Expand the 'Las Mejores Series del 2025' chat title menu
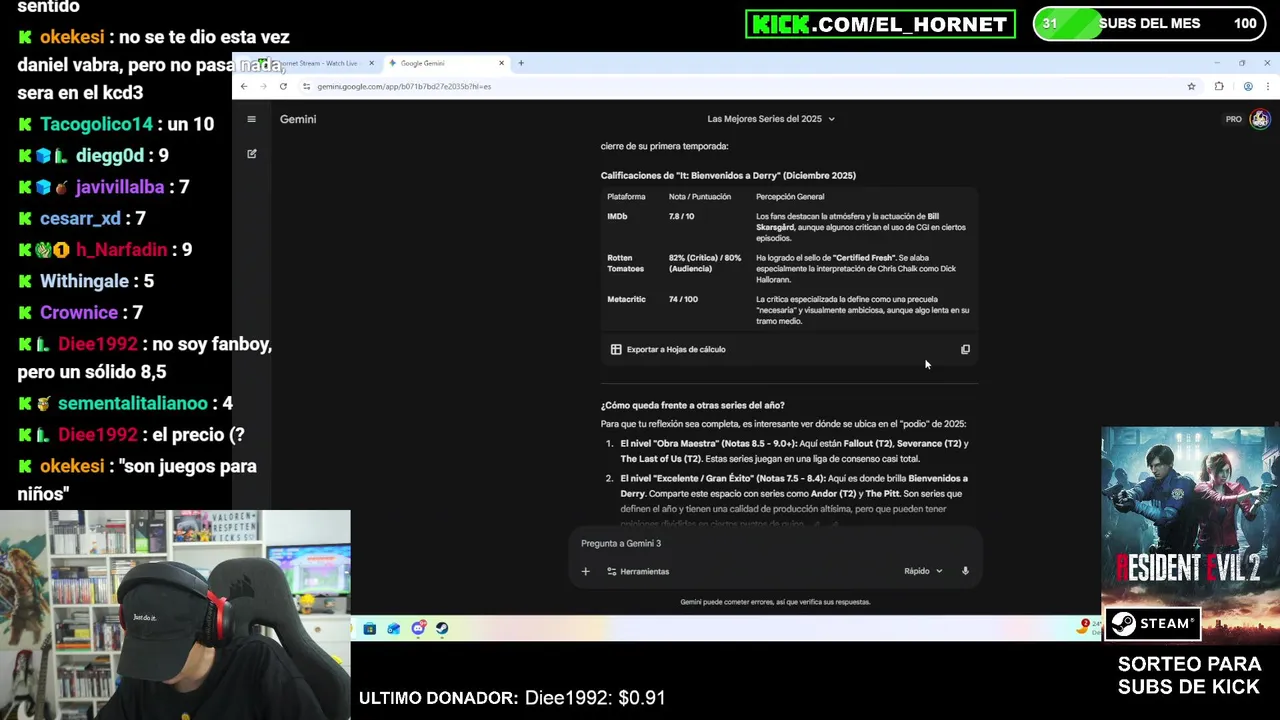Viewport: 1280px width, 720px height. tap(770, 119)
